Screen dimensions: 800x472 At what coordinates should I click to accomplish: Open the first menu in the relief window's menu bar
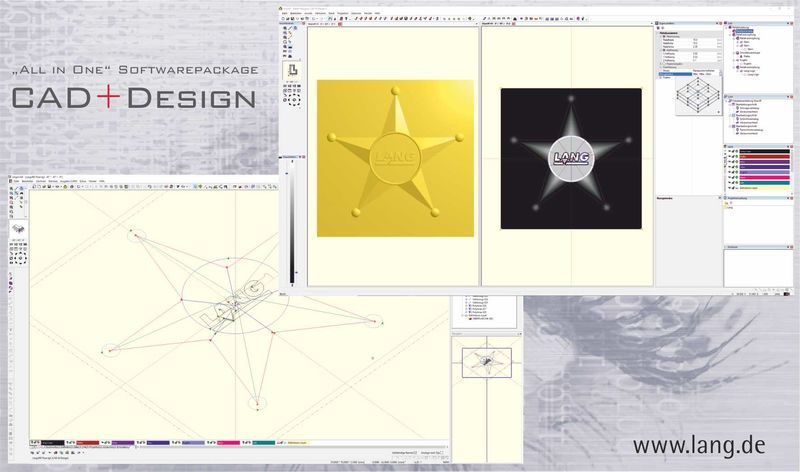pos(285,13)
